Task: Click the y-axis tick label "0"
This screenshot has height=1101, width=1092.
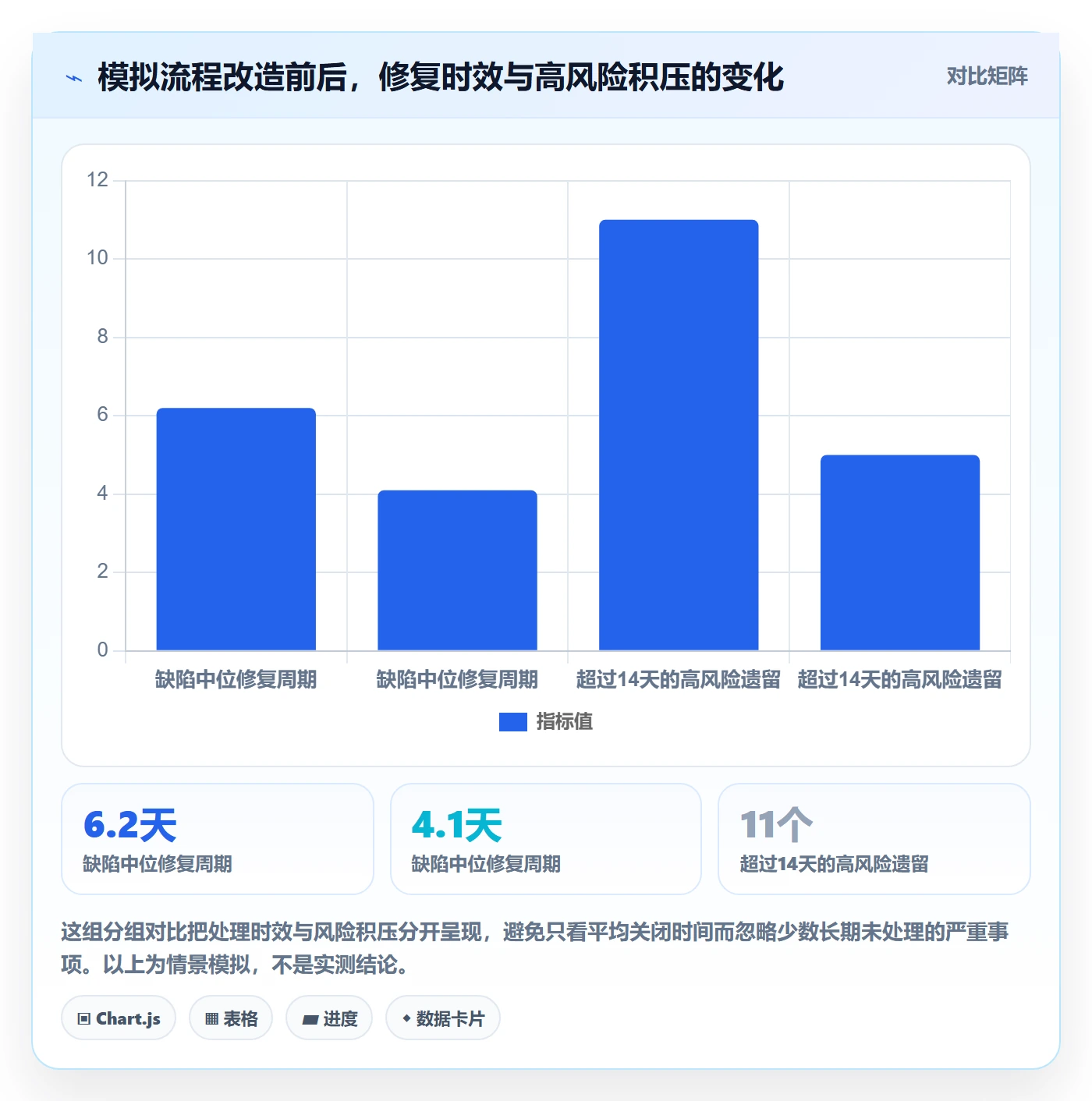Action: point(102,650)
